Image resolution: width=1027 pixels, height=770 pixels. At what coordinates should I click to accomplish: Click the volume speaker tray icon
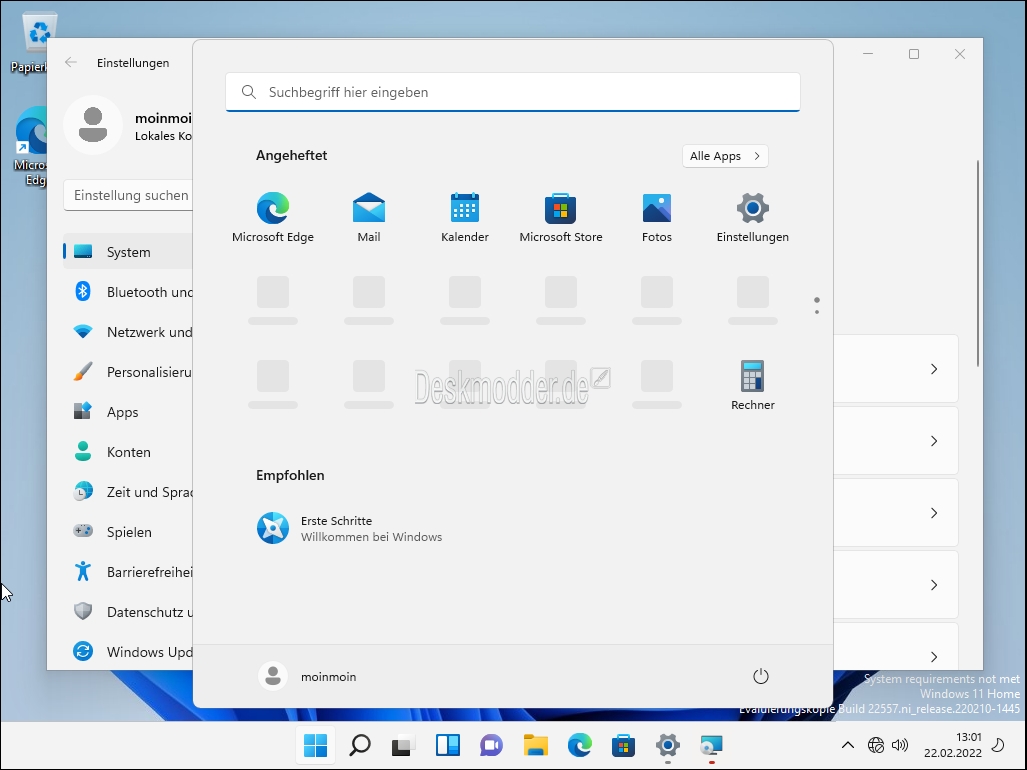pyautogui.click(x=900, y=745)
